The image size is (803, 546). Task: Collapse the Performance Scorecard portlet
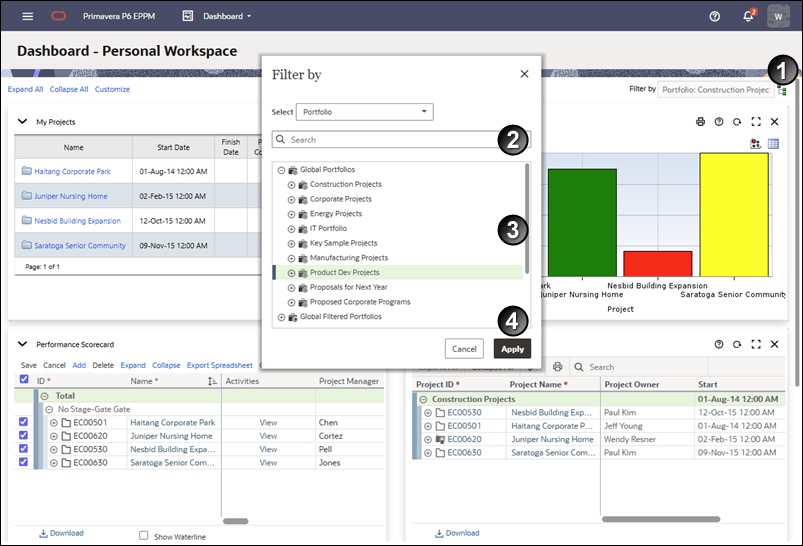22,344
